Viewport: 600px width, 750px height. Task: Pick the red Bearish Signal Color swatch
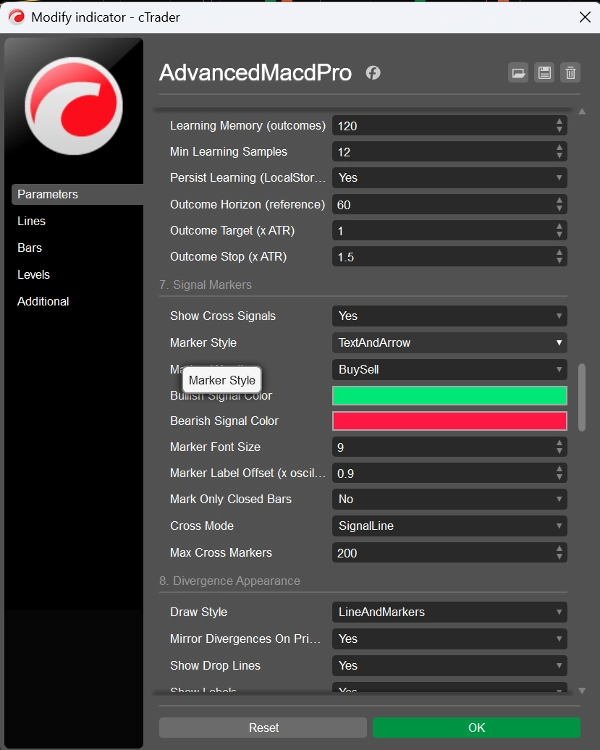pyautogui.click(x=449, y=421)
